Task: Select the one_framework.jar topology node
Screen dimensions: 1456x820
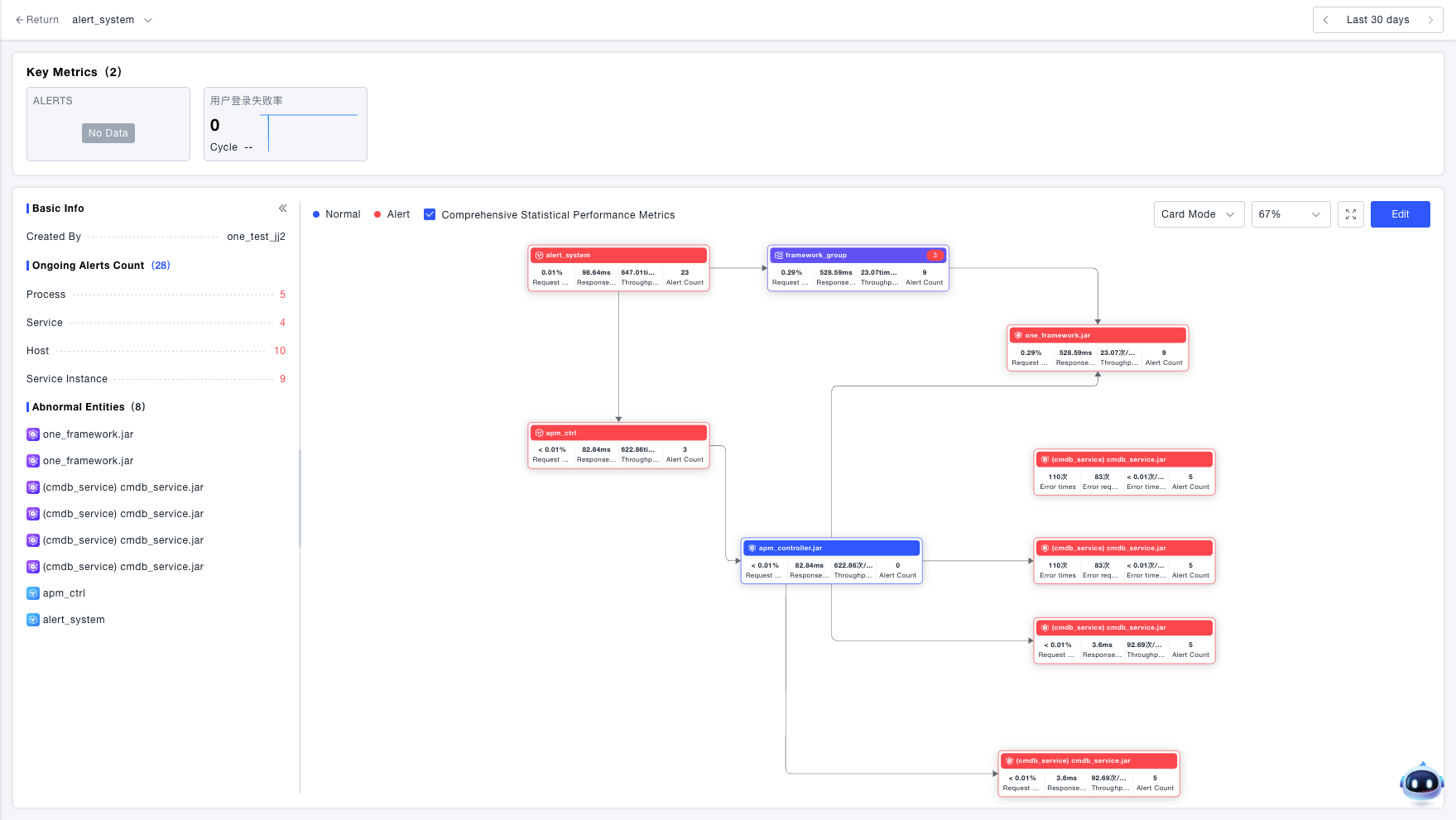Action: [x=1097, y=336]
